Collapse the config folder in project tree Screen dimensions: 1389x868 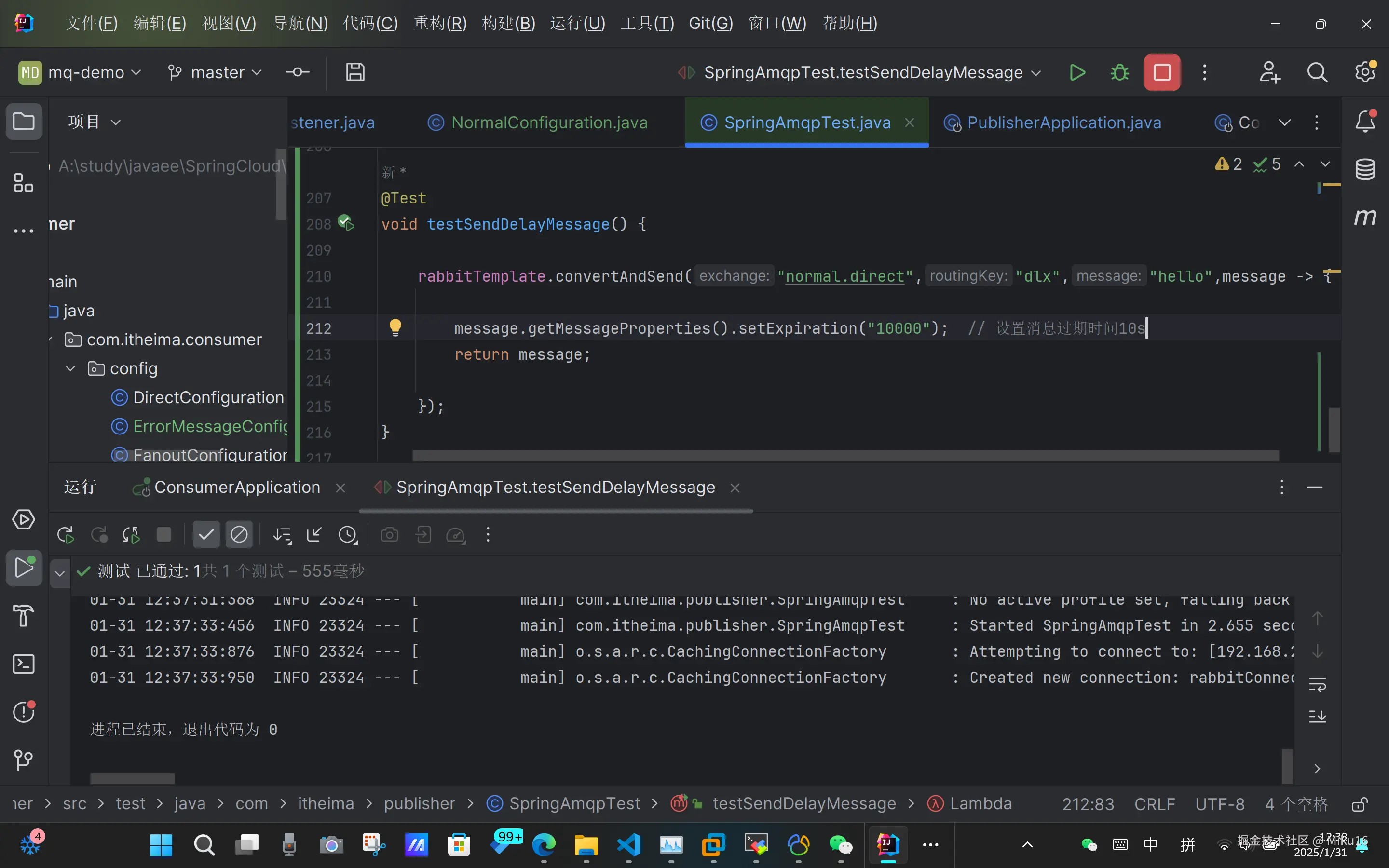pos(70,368)
